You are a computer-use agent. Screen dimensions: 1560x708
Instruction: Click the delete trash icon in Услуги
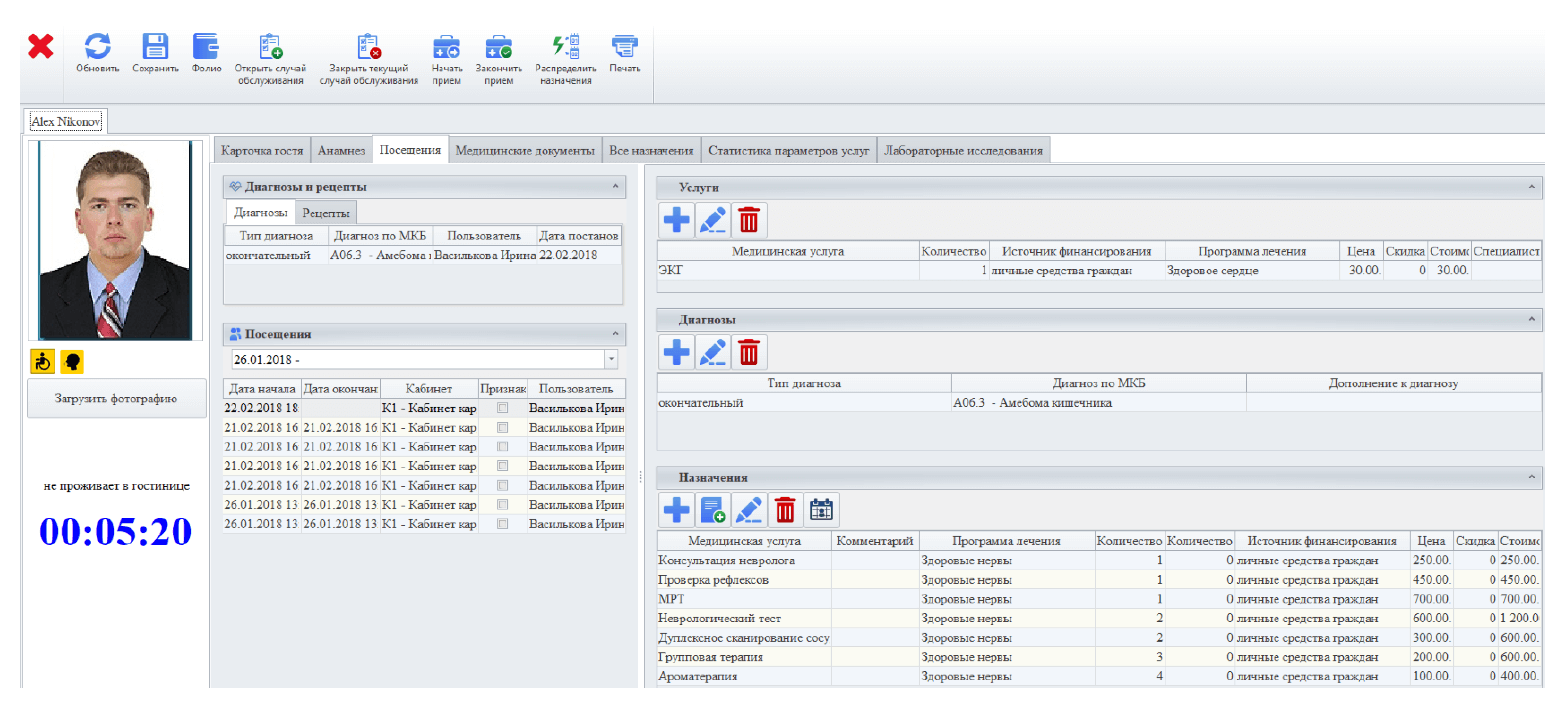749,218
